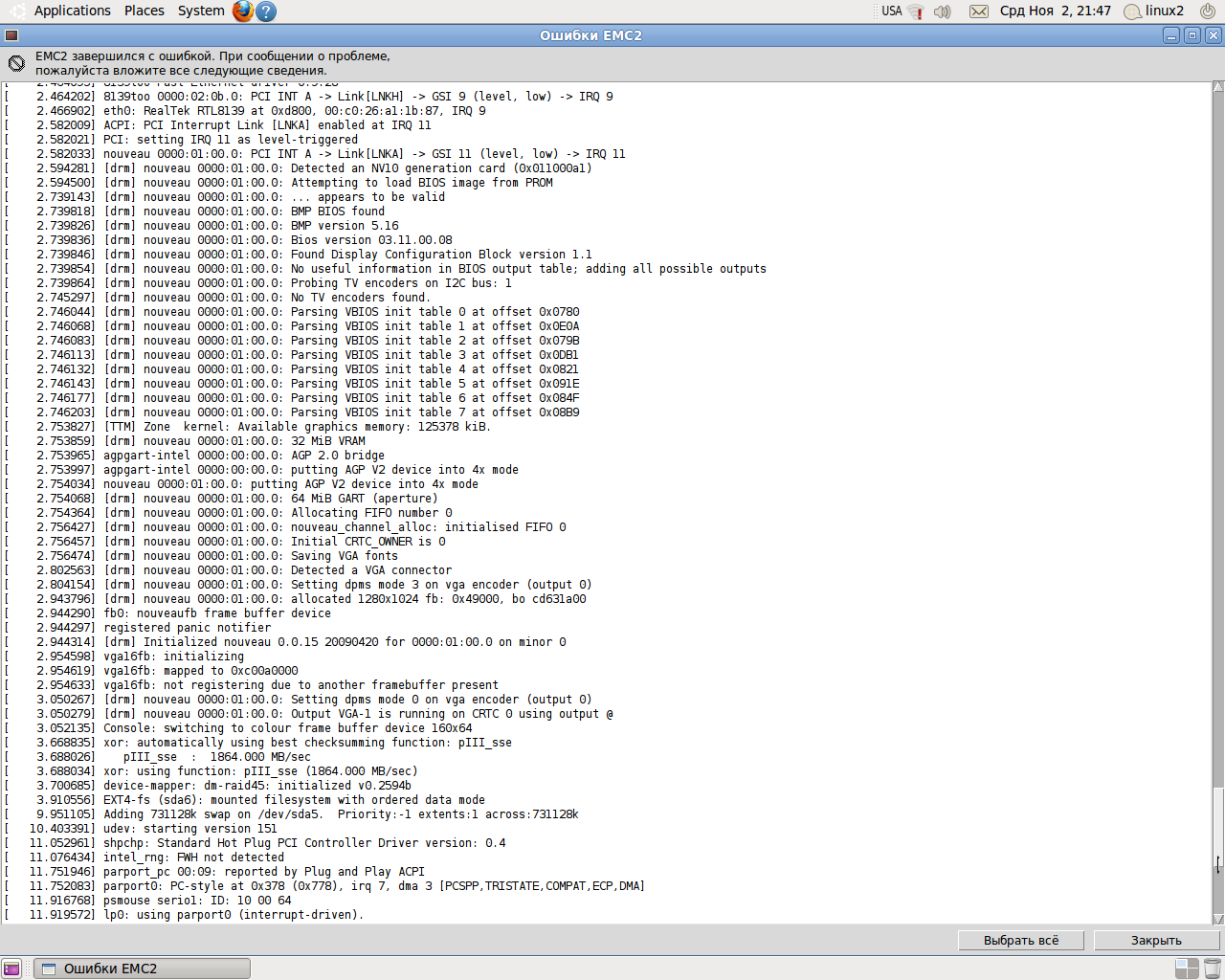The width and height of the screenshot is (1225, 980).
Task: Open the Applications menu
Action: pos(73,11)
